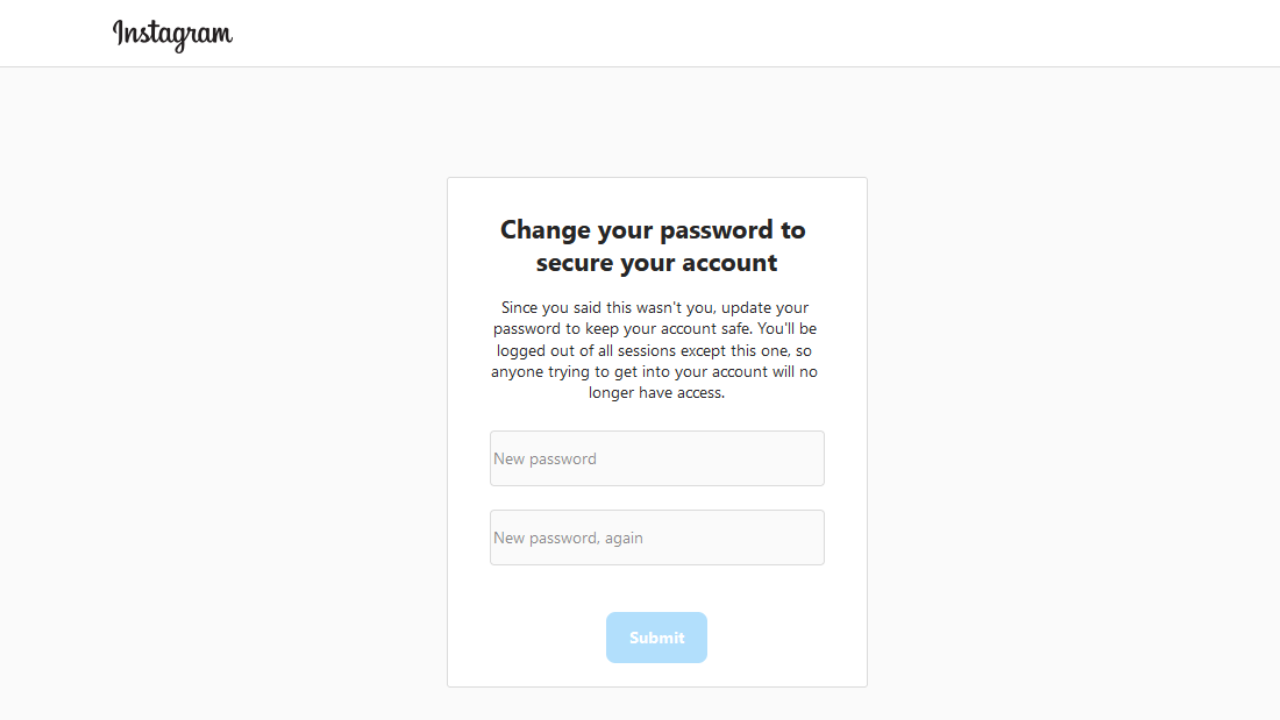
Task: Click the 'Change your password' heading
Action: 652,230
